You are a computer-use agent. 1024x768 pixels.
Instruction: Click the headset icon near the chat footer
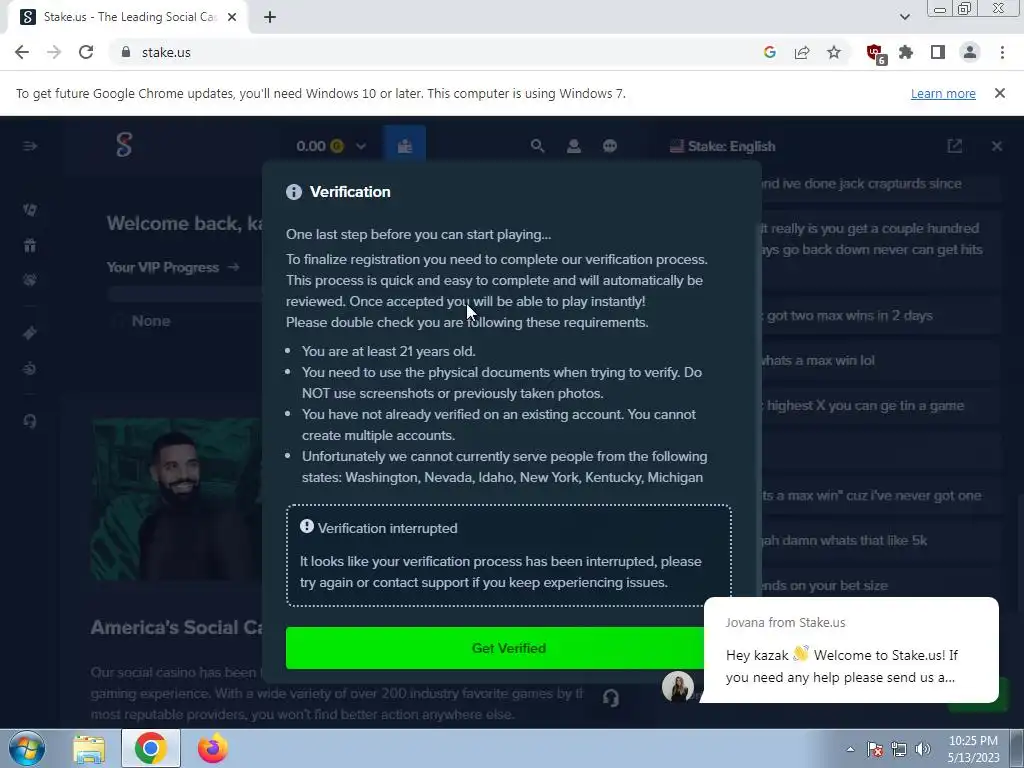tap(611, 698)
